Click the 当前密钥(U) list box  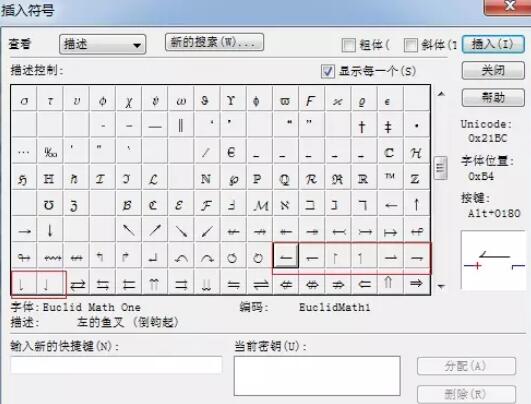(x=317, y=376)
